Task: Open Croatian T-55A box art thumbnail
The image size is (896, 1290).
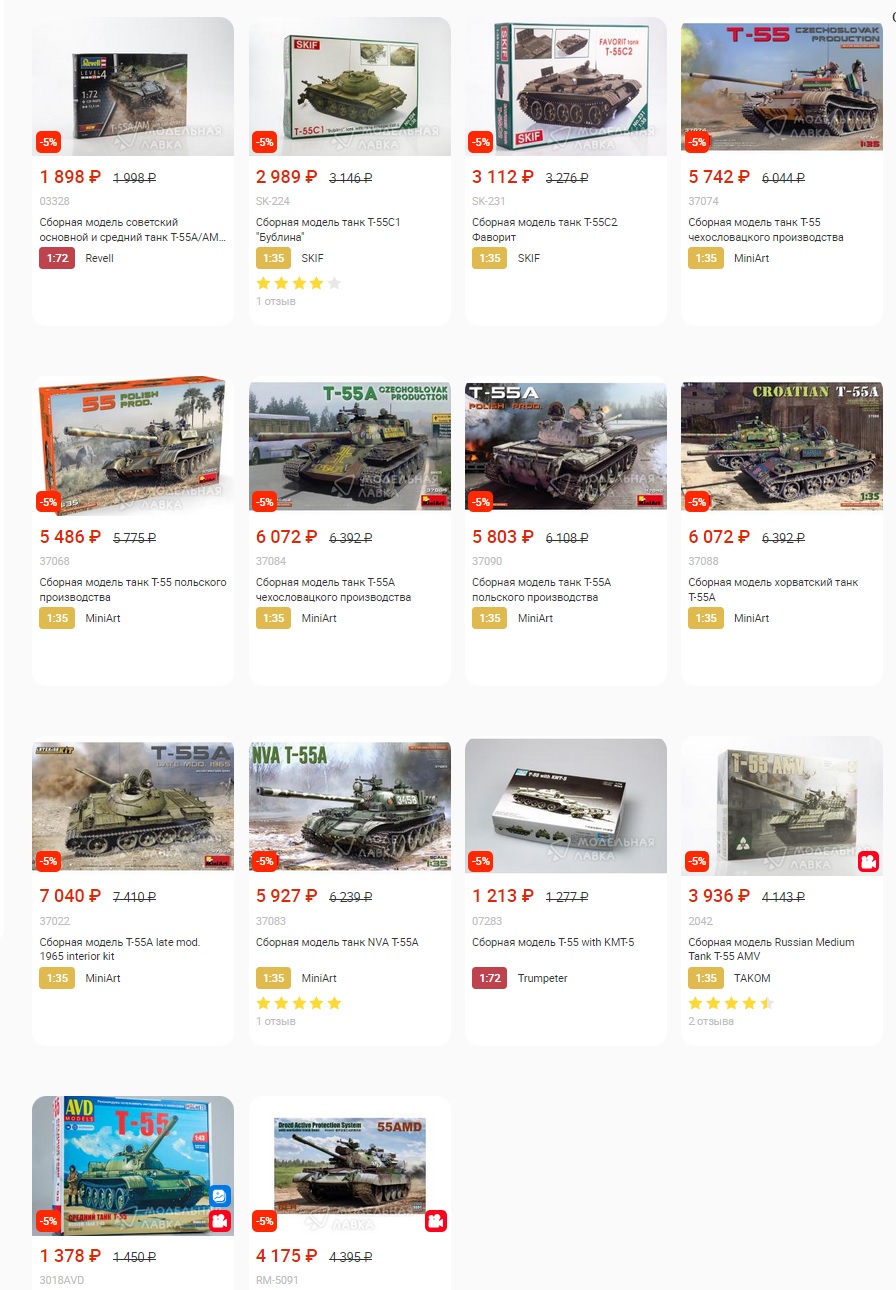Action: pos(782,446)
